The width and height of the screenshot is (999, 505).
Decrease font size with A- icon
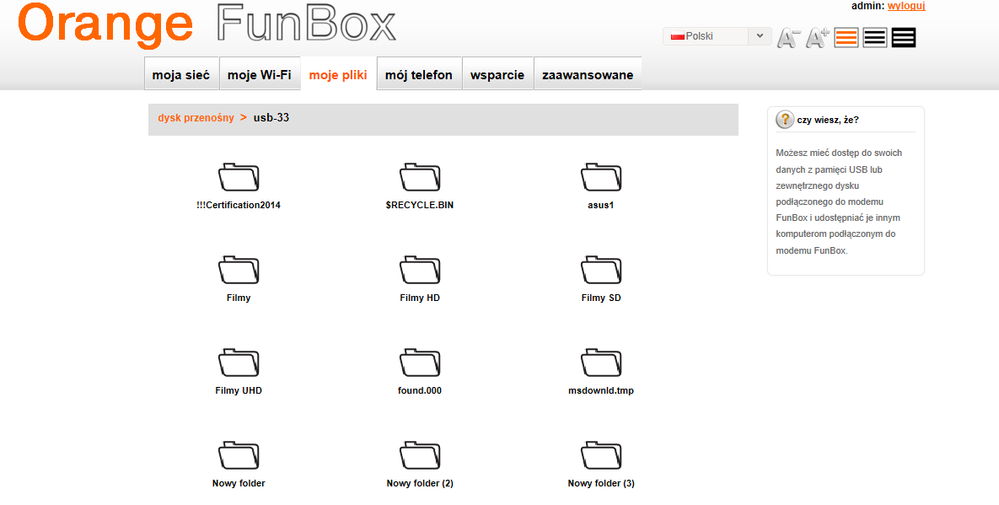[789, 38]
